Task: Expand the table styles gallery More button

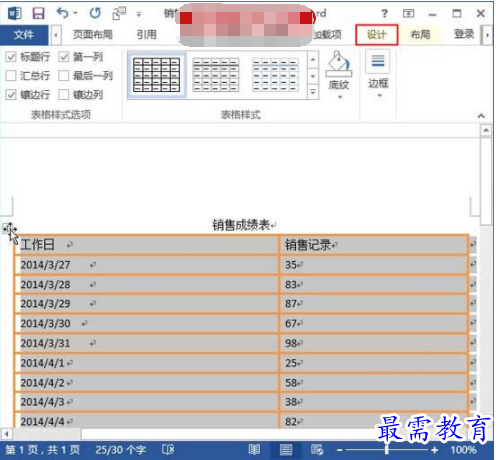Action: [x=313, y=92]
